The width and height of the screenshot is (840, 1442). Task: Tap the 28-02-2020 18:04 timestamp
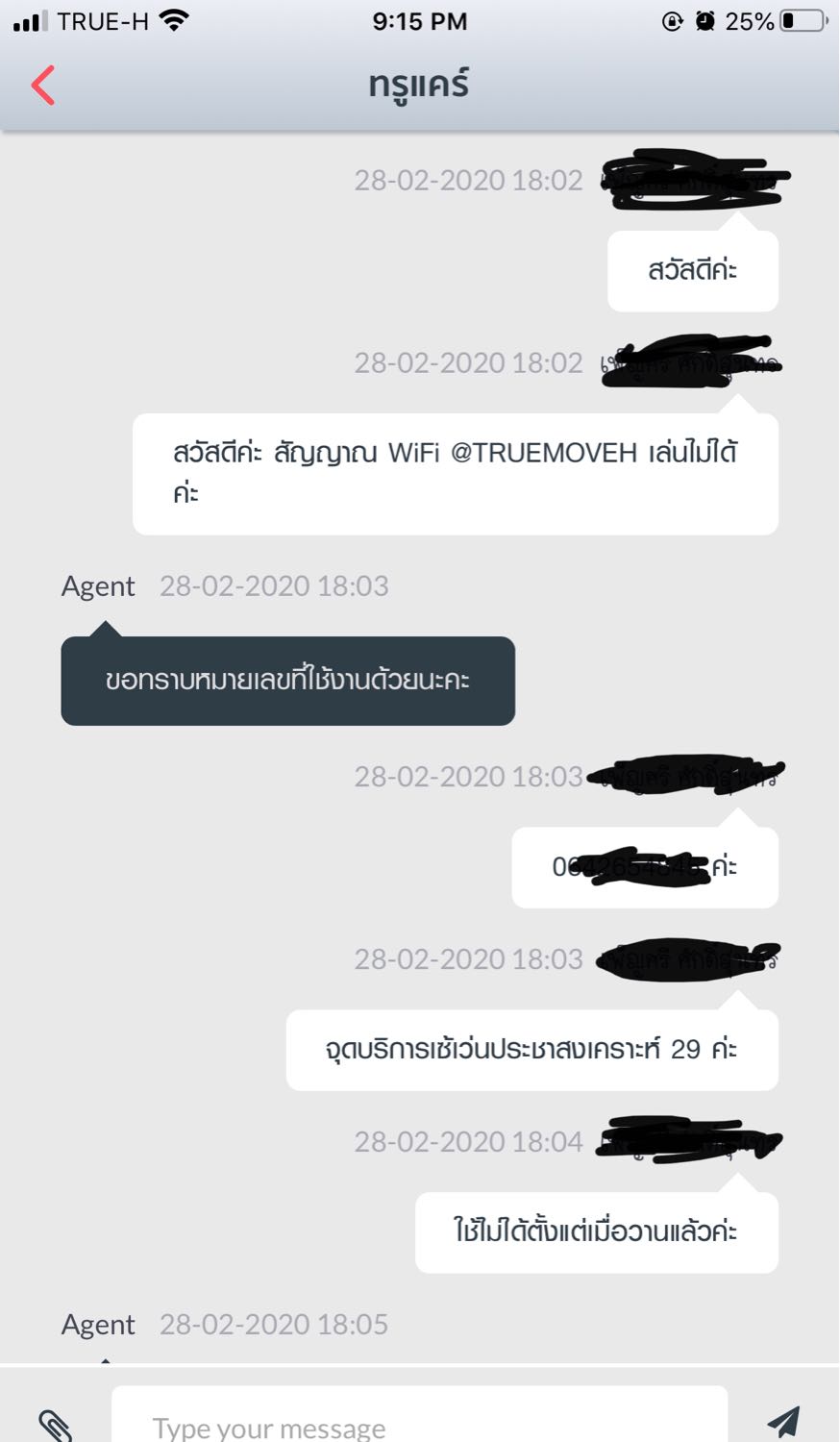(468, 1142)
